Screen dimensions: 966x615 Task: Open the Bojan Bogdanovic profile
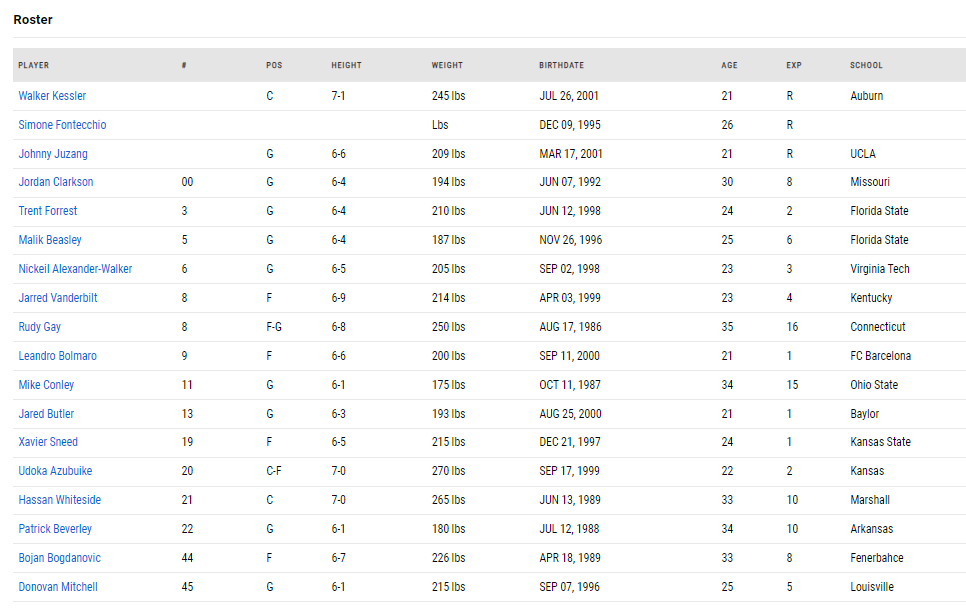[x=59, y=558]
